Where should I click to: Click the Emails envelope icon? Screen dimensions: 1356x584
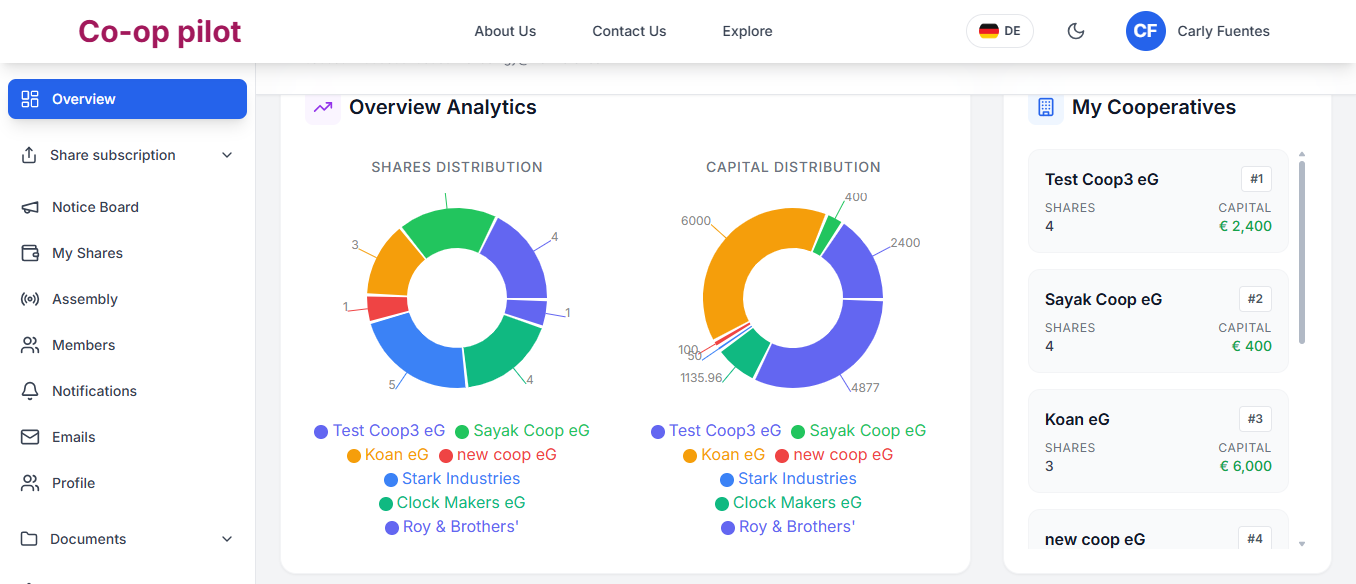tap(30, 437)
